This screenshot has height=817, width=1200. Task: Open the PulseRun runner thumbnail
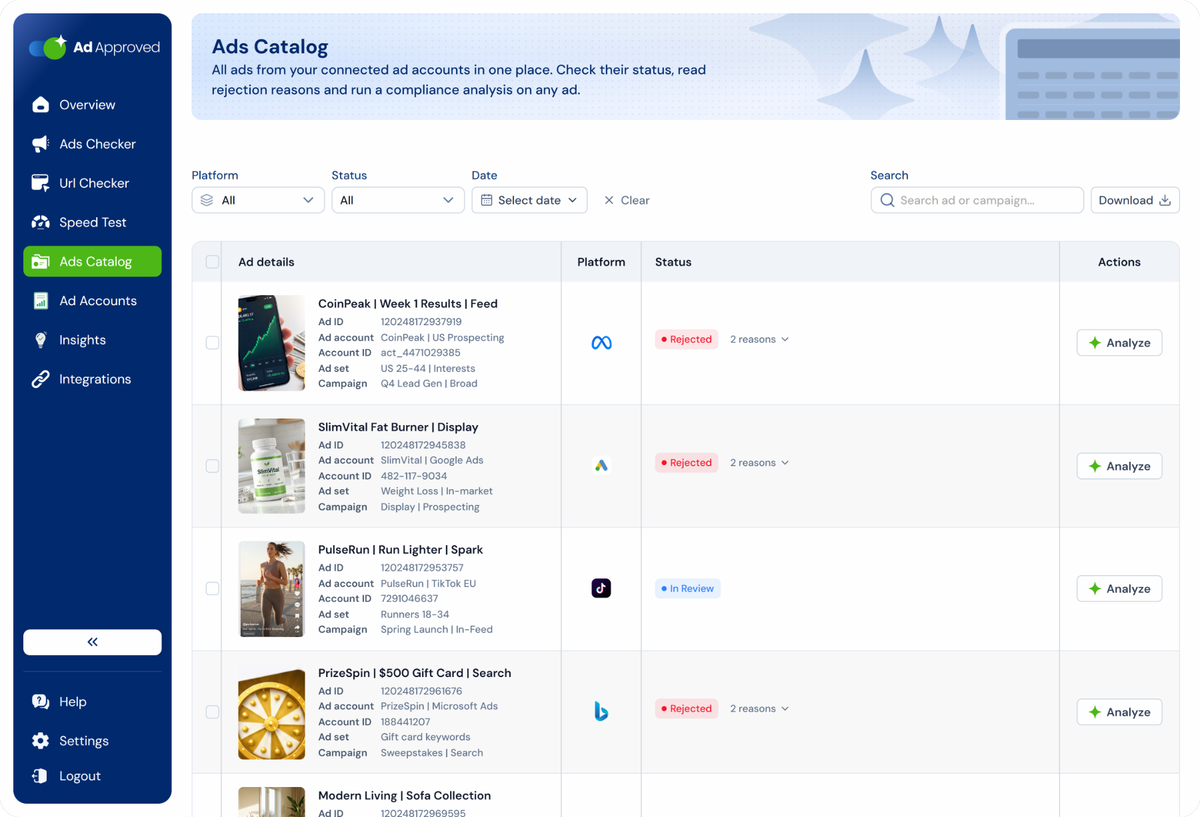click(271, 589)
